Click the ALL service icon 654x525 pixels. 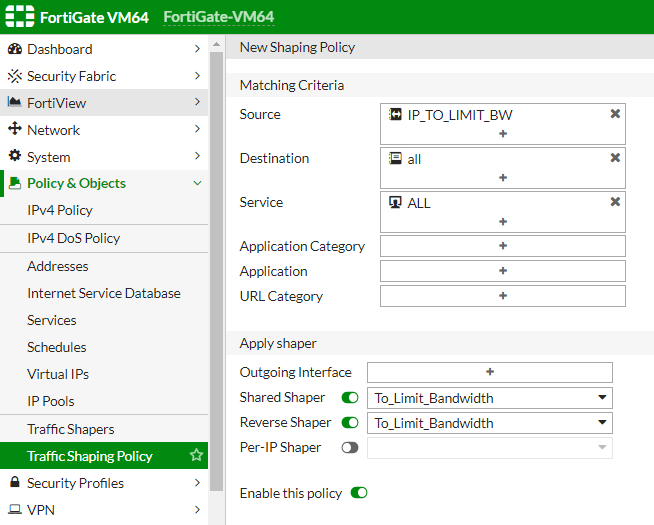click(395, 202)
